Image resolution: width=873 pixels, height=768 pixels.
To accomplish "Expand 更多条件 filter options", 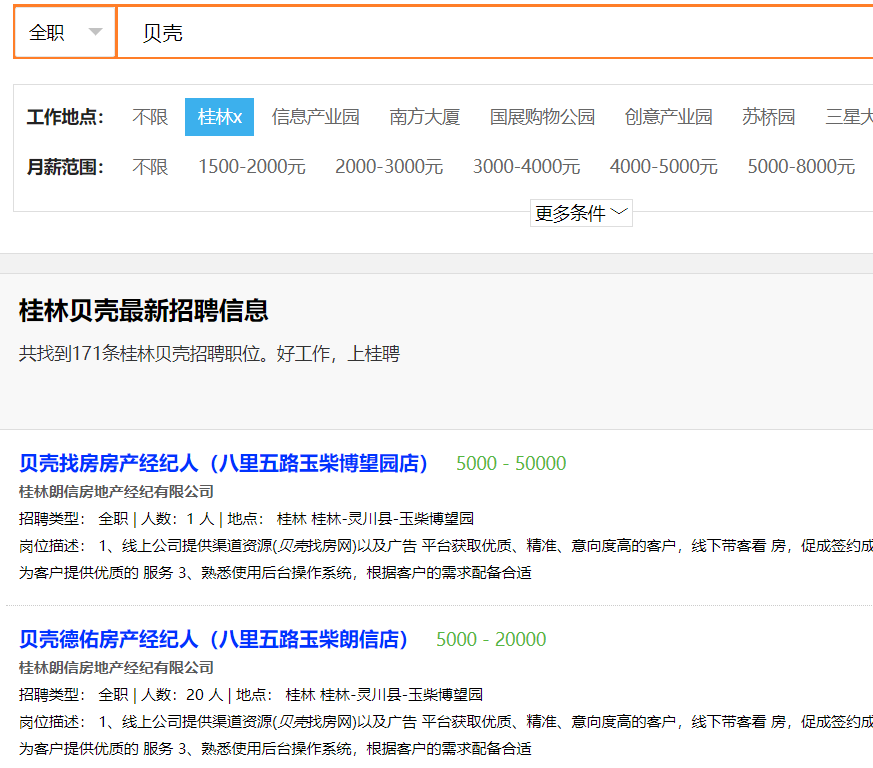I will point(581,213).
